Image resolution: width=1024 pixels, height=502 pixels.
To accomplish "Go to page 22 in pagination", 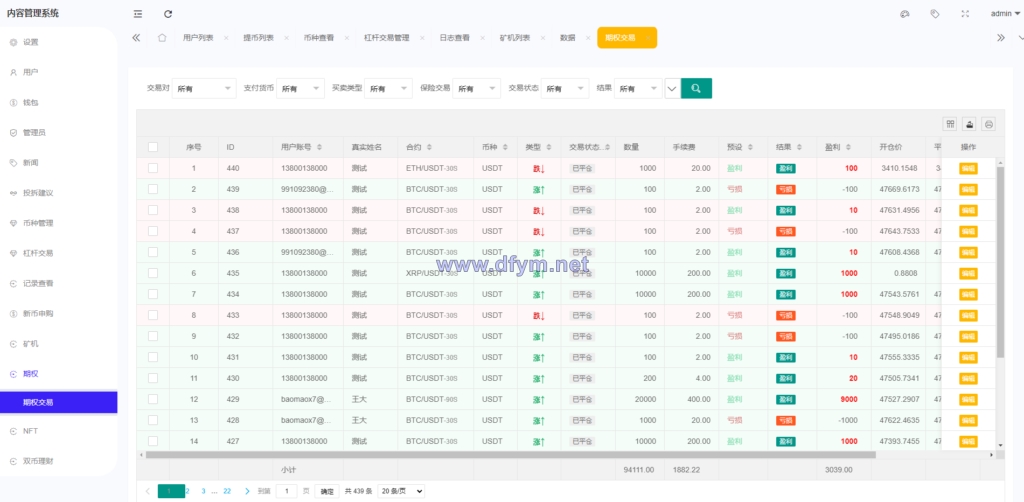I will (x=227, y=491).
